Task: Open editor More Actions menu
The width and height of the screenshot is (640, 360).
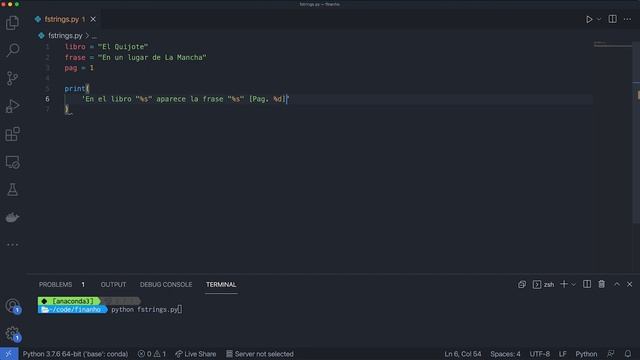Action: (x=627, y=20)
